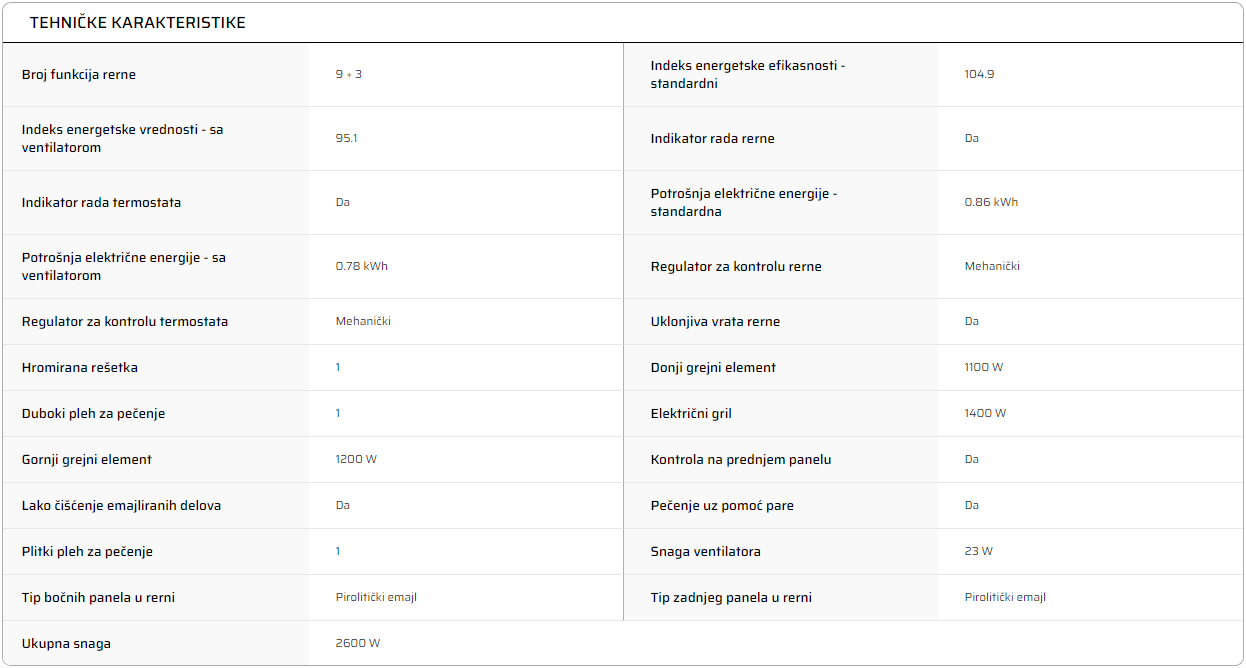Select the Broj funkcija rerne label

click(x=79, y=75)
